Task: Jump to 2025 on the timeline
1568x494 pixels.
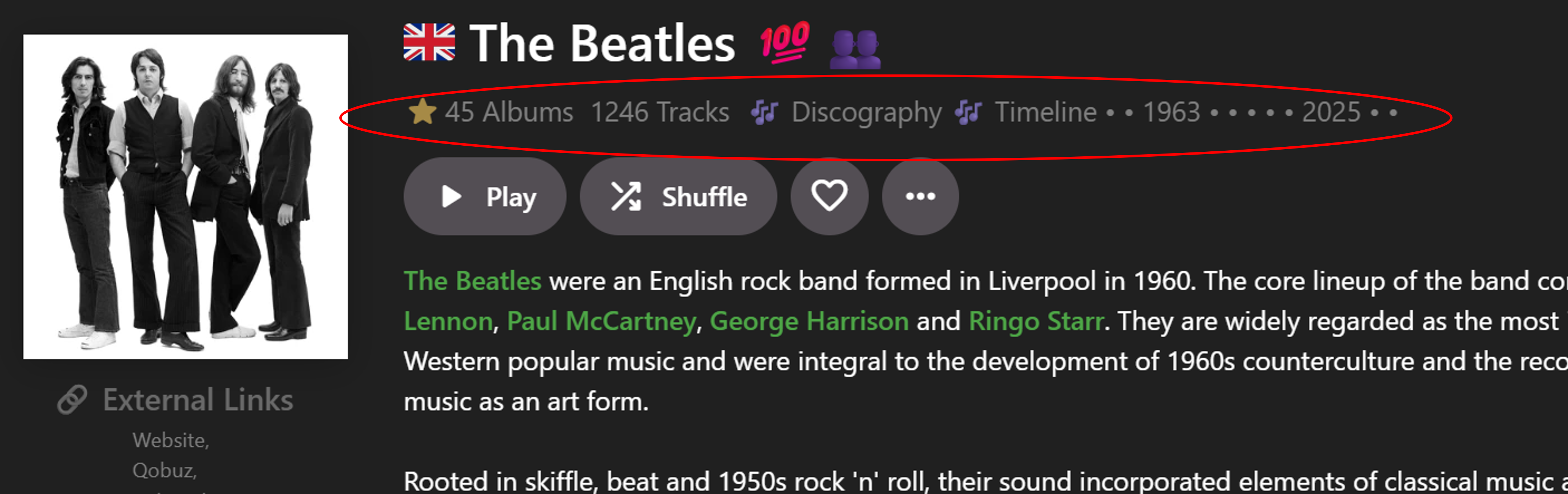Action: pyautogui.click(x=1331, y=112)
